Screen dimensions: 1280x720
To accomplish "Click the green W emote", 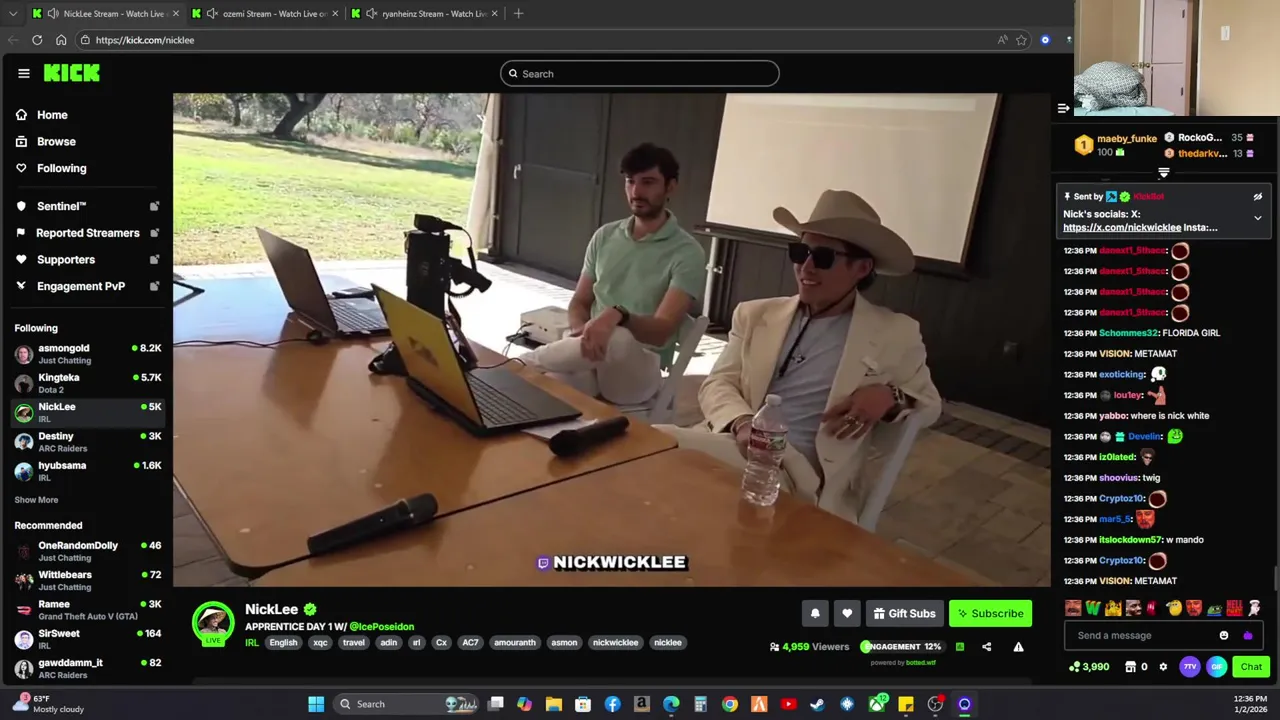I will (1093, 608).
